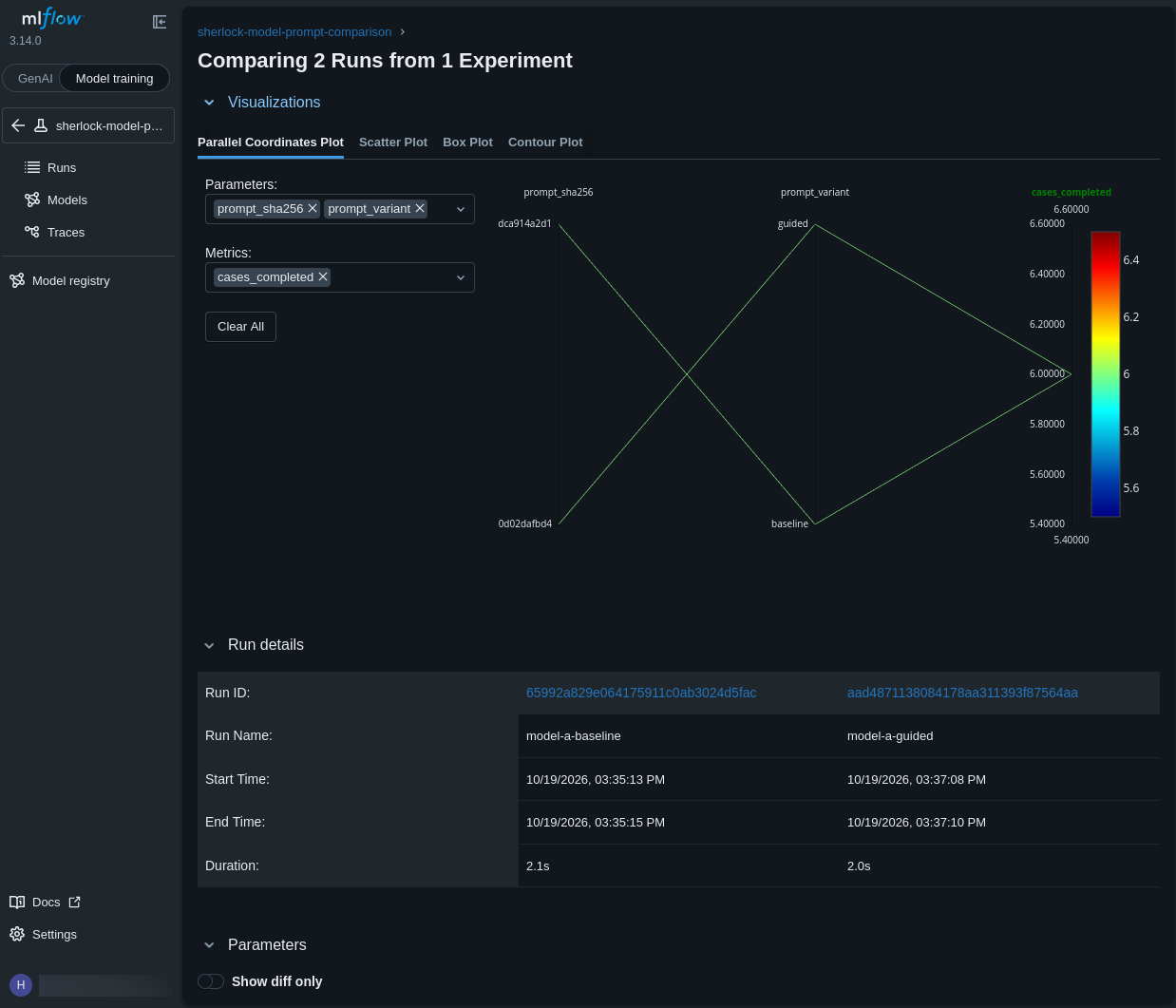Image resolution: width=1176 pixels, height=1008 pixels.
Task: Open run ID 65992a829e064175911c0ab3024d5fac
Action: (x=641, y=693)
